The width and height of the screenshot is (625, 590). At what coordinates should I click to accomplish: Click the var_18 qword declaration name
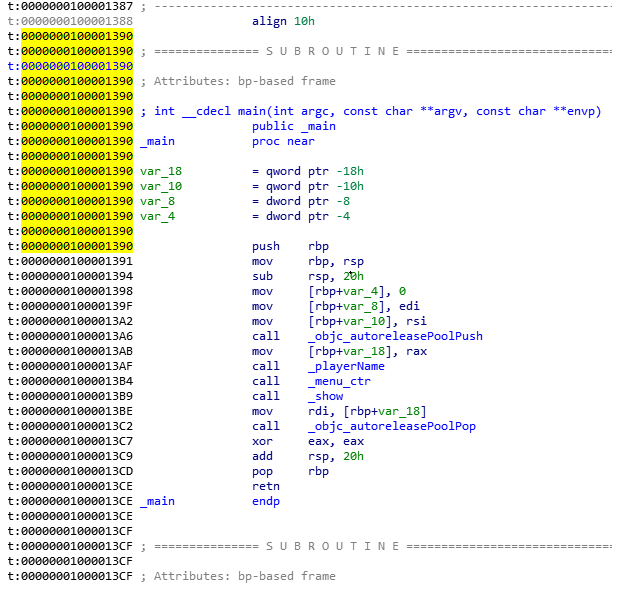coord(161,171)
